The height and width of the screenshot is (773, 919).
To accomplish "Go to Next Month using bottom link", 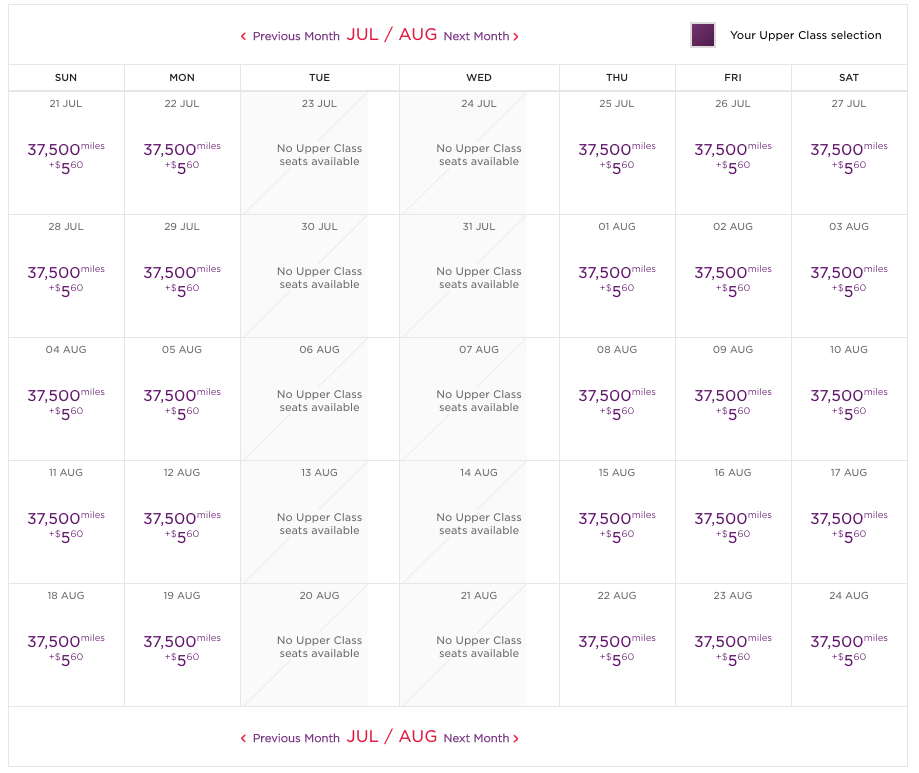I will click(x=477, y=739).
